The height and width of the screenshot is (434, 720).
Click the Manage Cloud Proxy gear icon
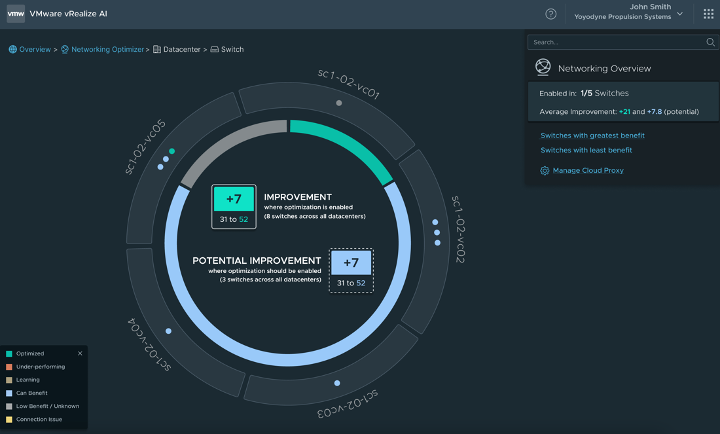pyautogui.click(x=545, y=171)
